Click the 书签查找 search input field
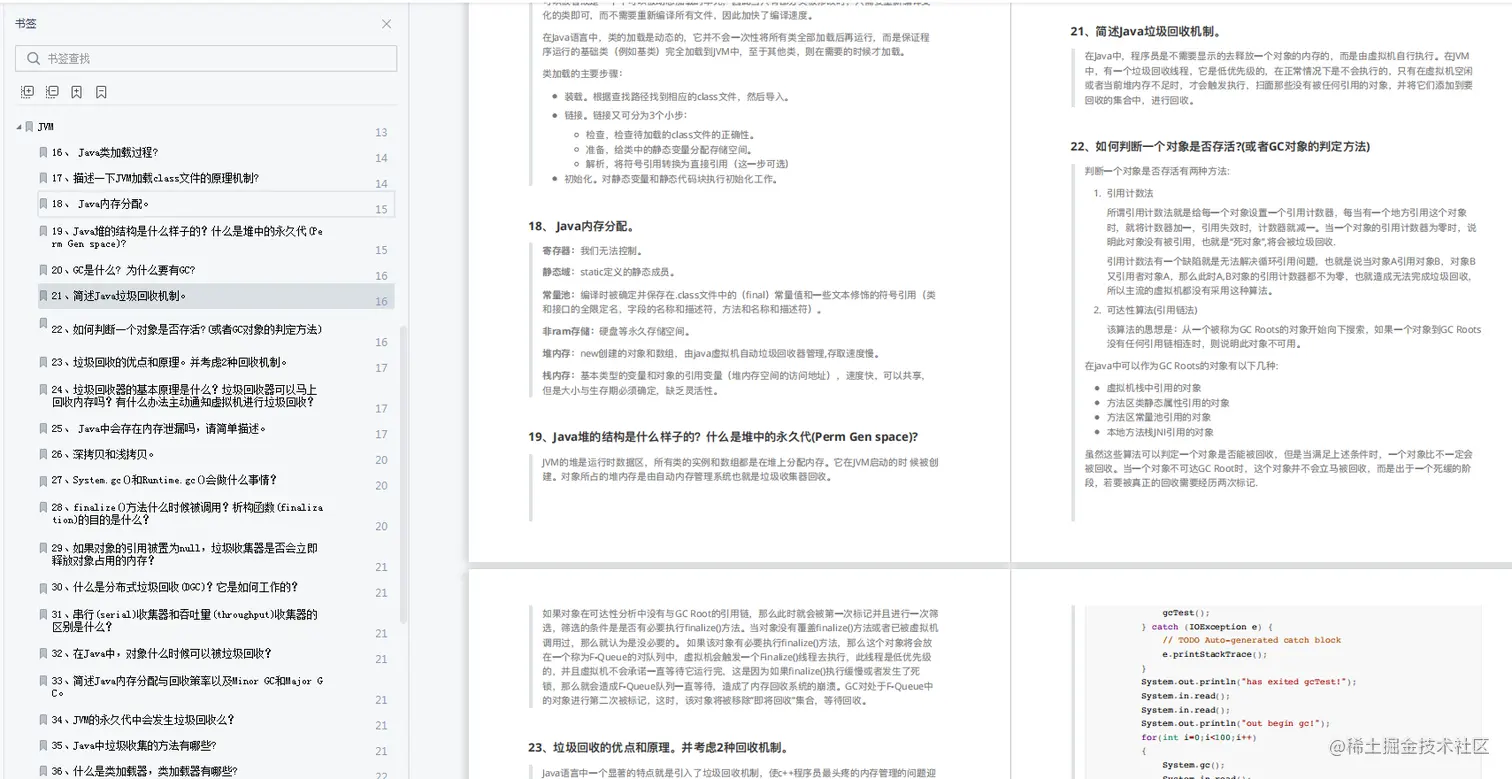The height and width of the screenshot is (779, 1512). tap(200, 59)
